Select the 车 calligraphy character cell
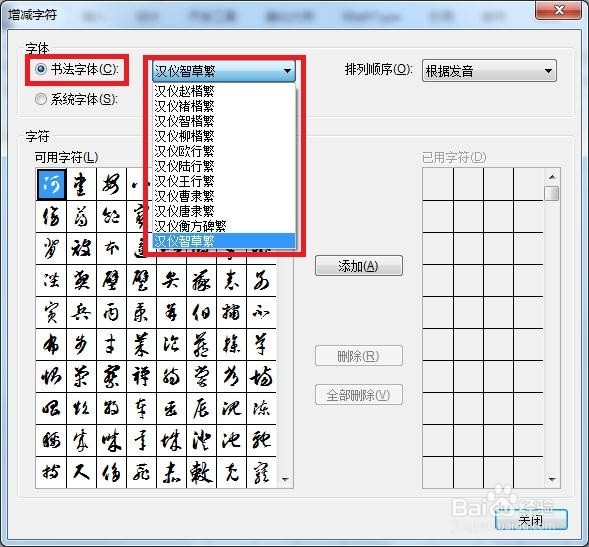 click(x=141, y=409)
